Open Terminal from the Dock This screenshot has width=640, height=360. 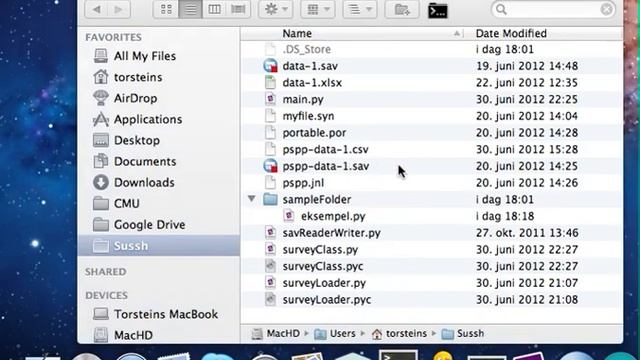point(398,355)
